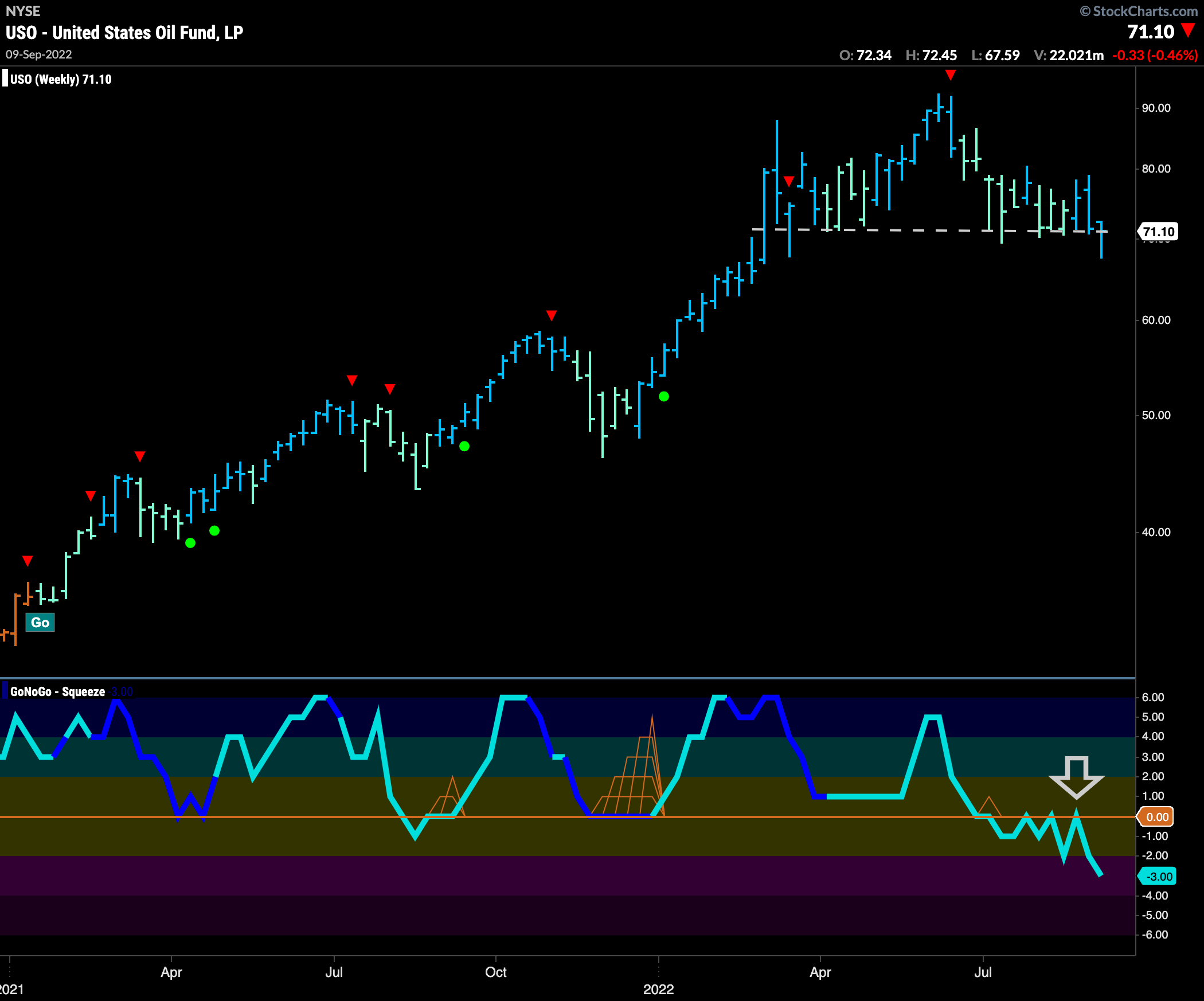Click the volume value 'V: 22.021m'
The image size is (1204, 1001).
(1069, 55)
